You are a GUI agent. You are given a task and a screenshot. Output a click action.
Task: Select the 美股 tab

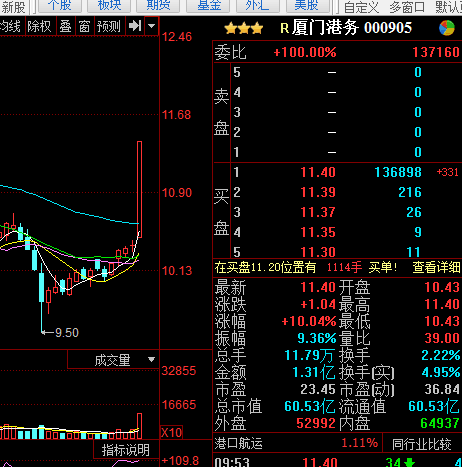click(x=306, y=6)
